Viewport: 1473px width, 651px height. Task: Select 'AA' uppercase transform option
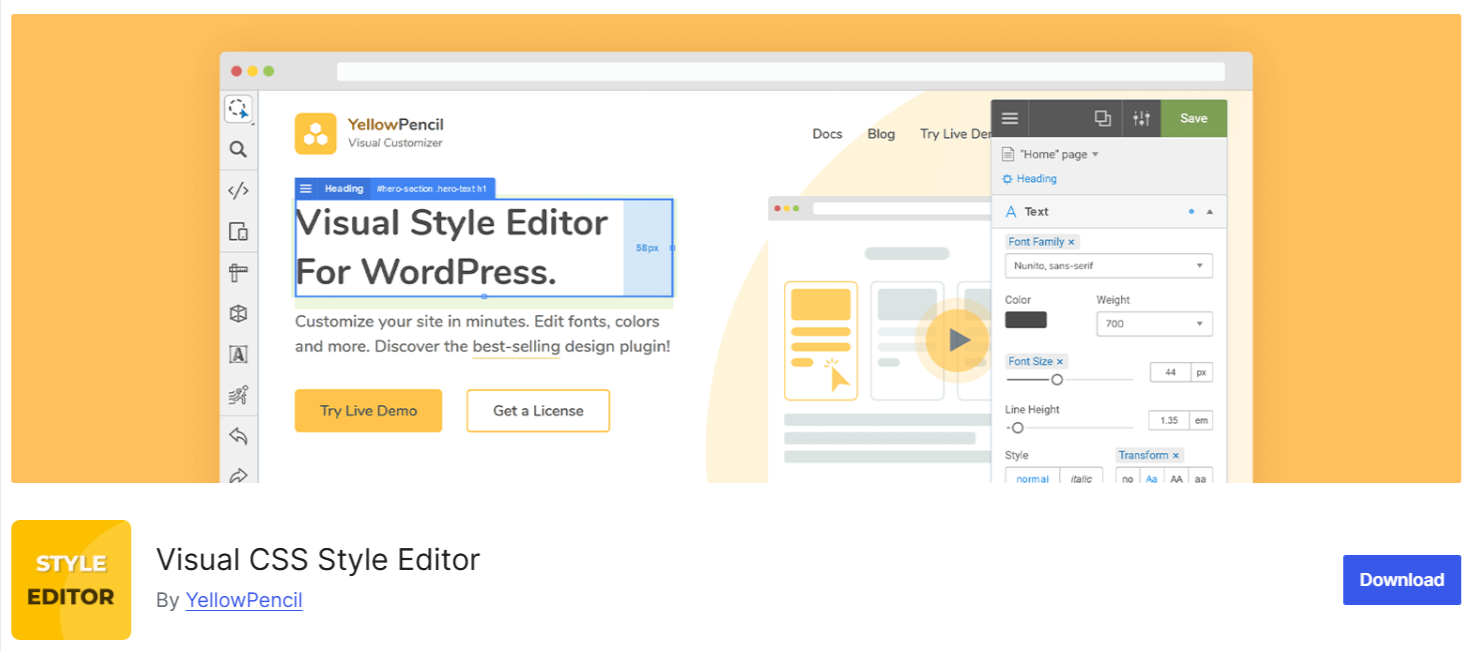point(1177,476)
